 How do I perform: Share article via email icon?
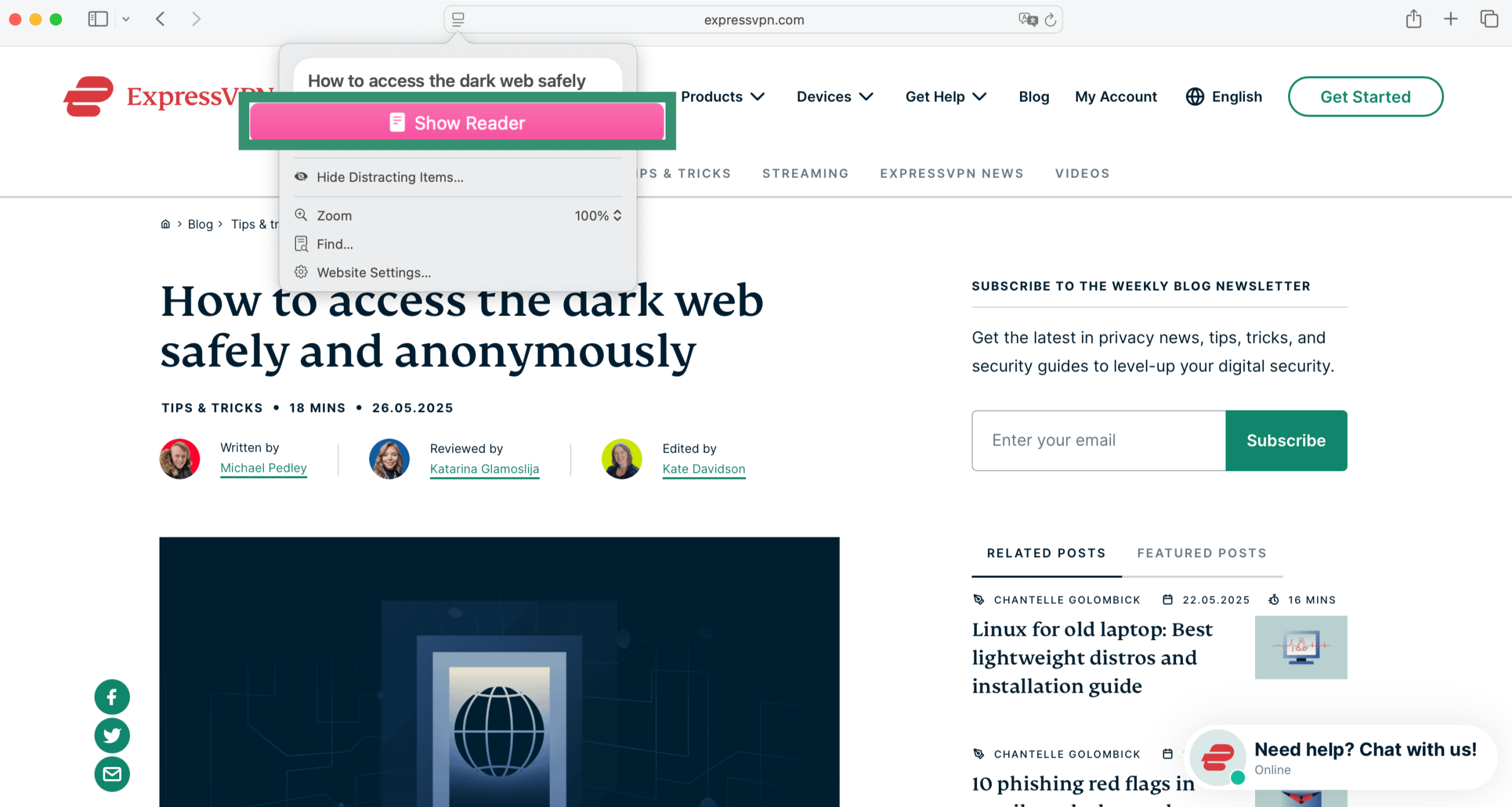click(112, 774)
